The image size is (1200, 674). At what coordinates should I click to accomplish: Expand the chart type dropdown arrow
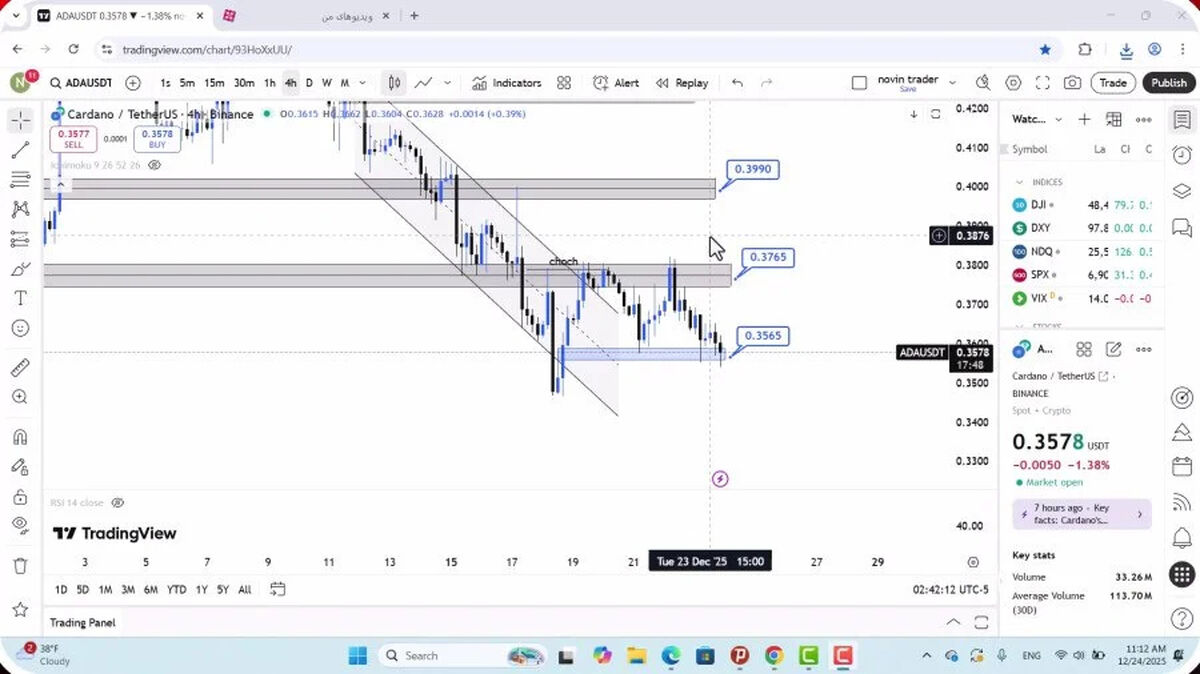447,83
